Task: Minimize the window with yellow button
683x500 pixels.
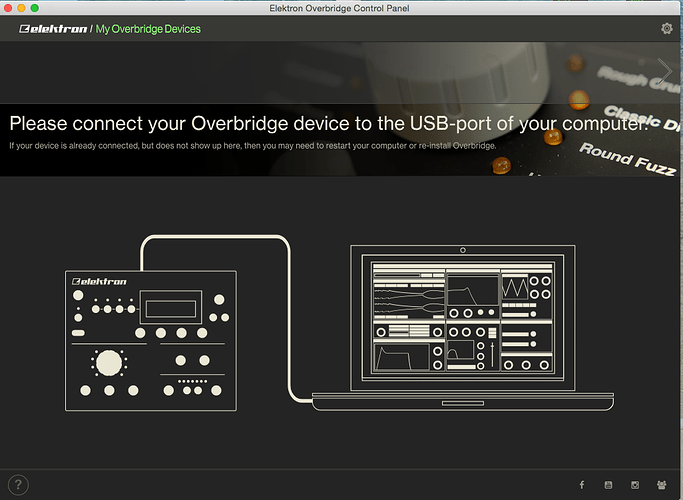Action: coord(21,8)
